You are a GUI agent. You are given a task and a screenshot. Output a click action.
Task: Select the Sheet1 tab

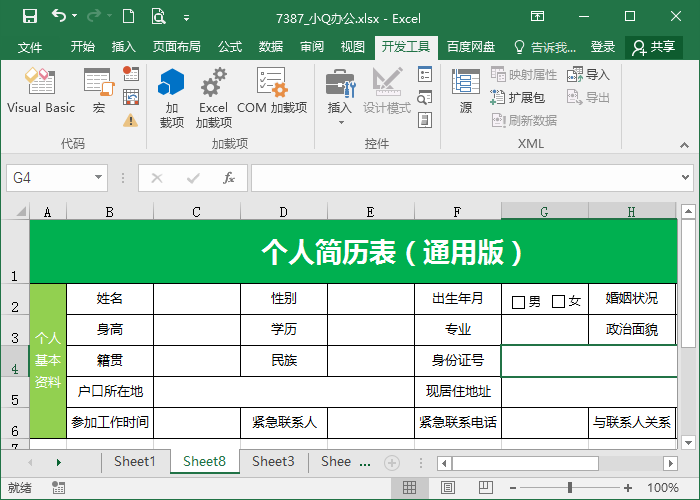(135, 461)
